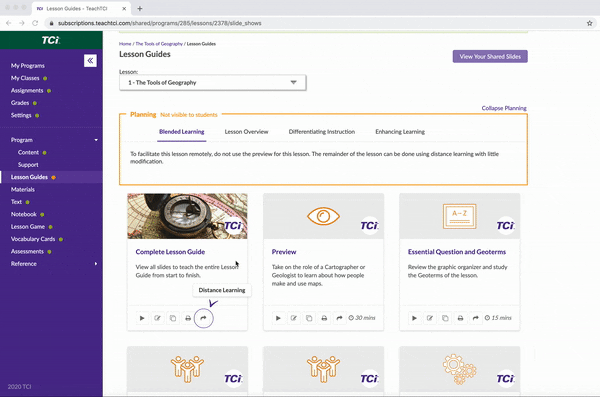Click the browser address bar URL
The image size is (600, 397).
160,23
